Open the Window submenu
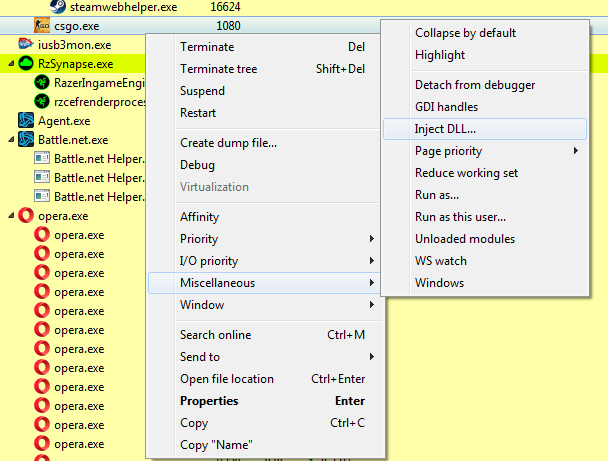The image size is (608, 461). (x=264, y=305)
